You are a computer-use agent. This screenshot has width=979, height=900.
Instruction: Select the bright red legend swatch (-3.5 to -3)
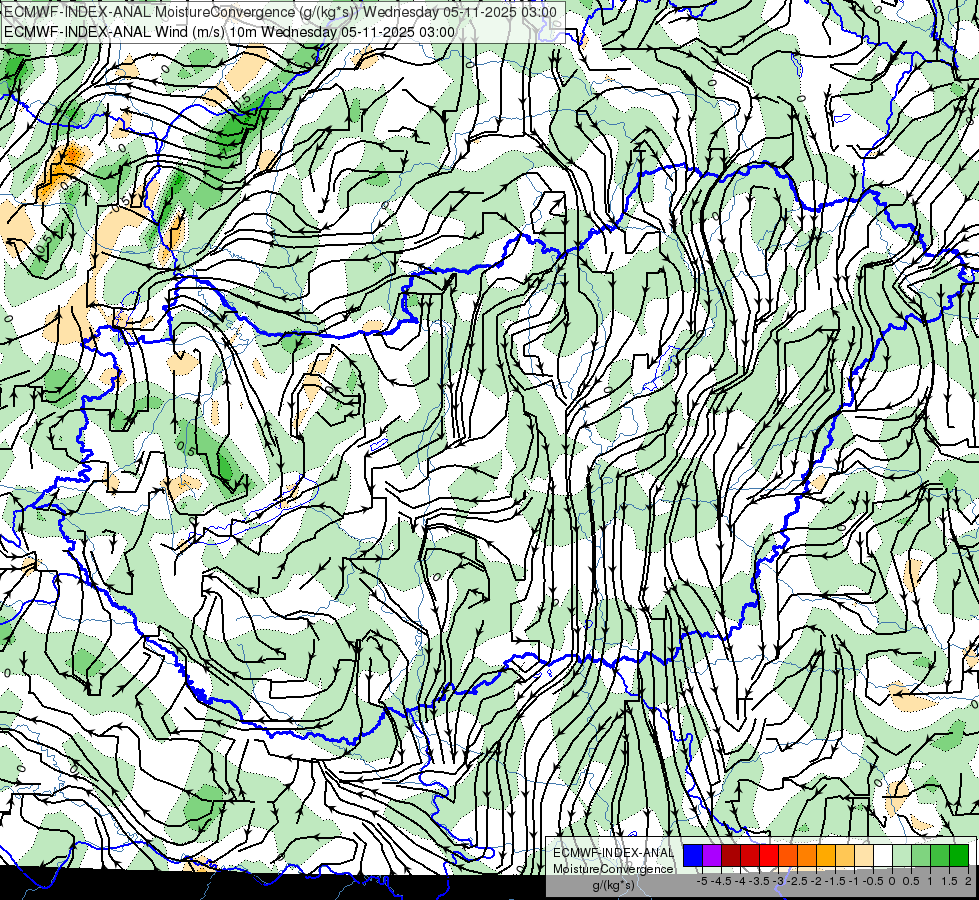point(769,855)
